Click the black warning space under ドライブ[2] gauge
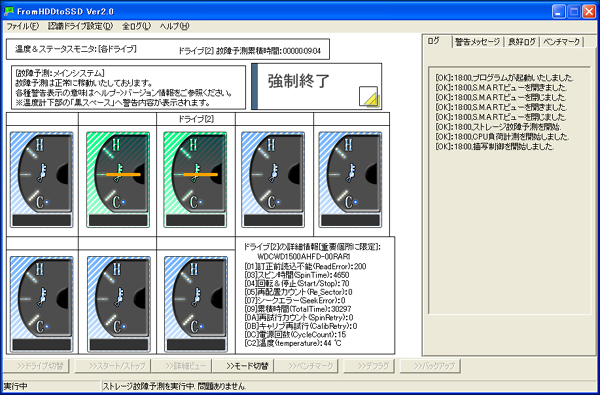 (195, 220)
